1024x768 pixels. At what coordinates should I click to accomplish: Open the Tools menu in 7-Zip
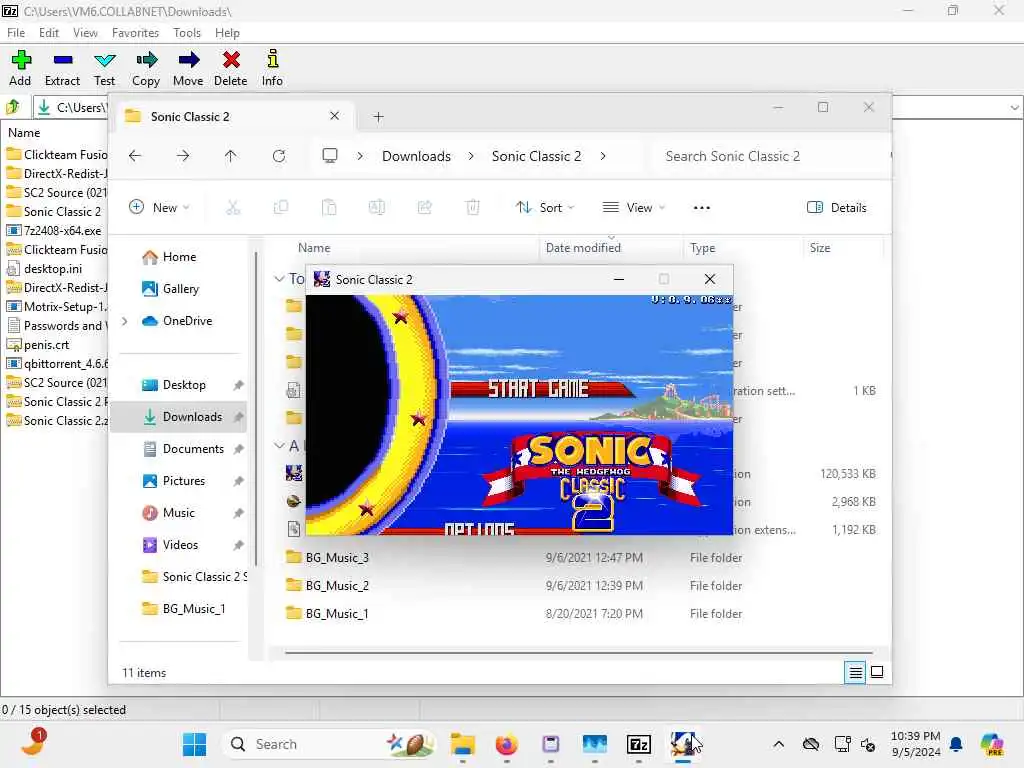(187, 33)
